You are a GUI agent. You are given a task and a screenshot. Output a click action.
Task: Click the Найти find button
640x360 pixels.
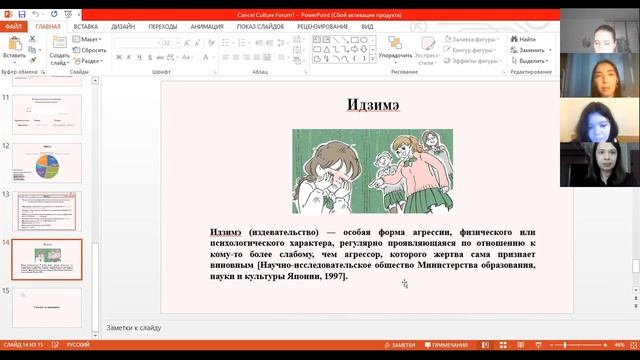[523, 39]
